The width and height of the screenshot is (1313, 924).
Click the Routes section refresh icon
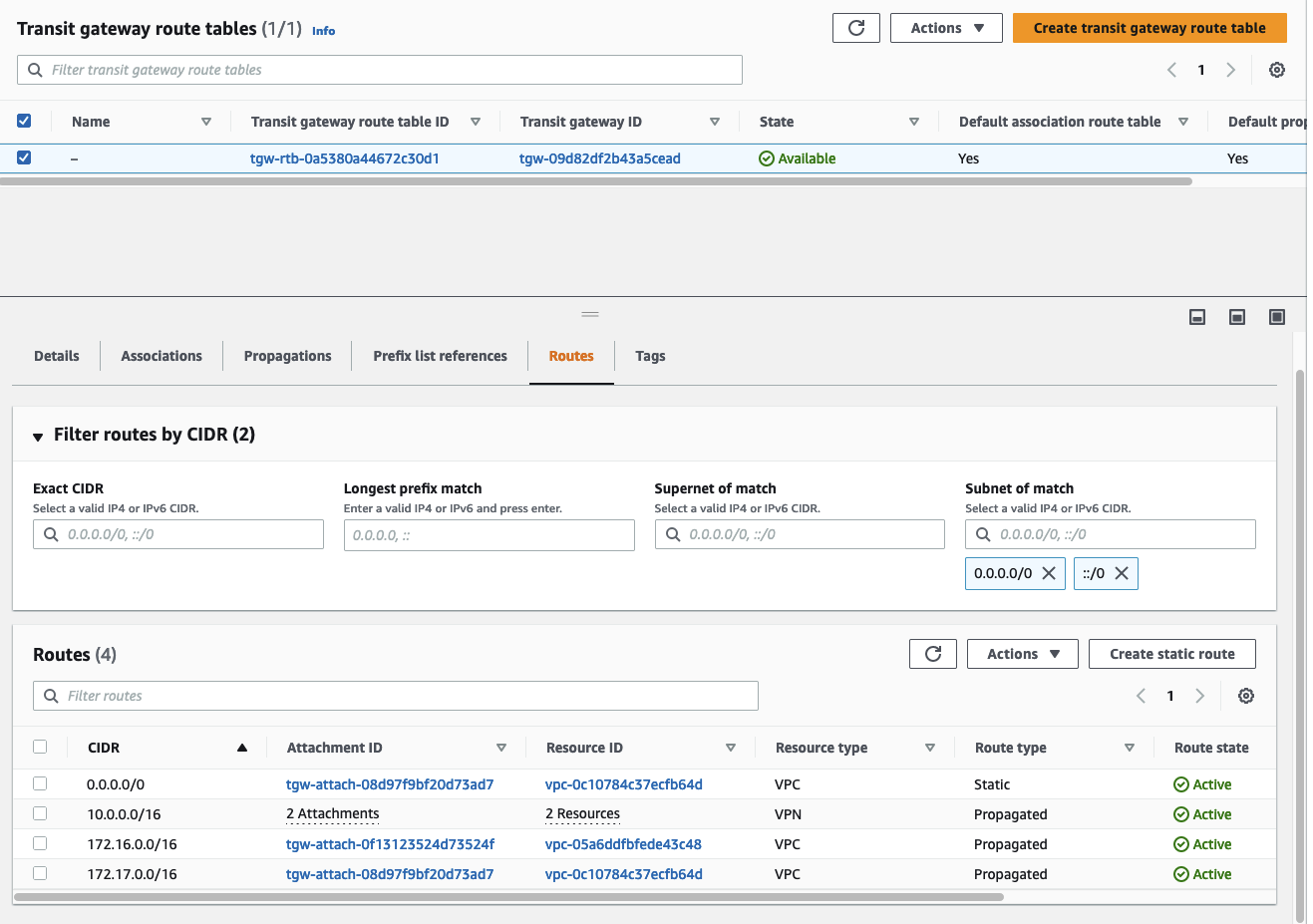point(932,654)
